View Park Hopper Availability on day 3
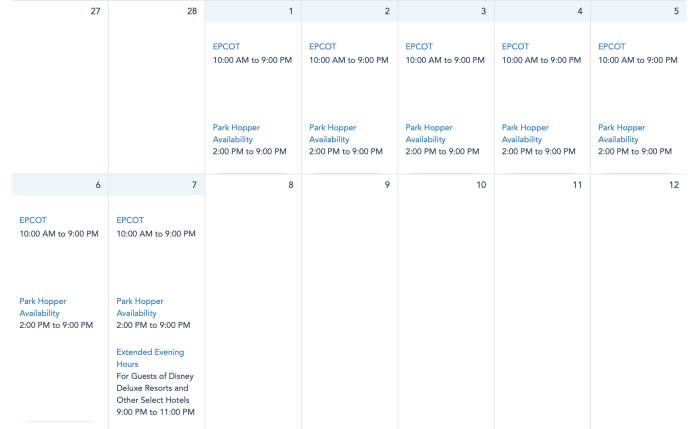Viewport: 700px width, 429px height. click(429, 133)
